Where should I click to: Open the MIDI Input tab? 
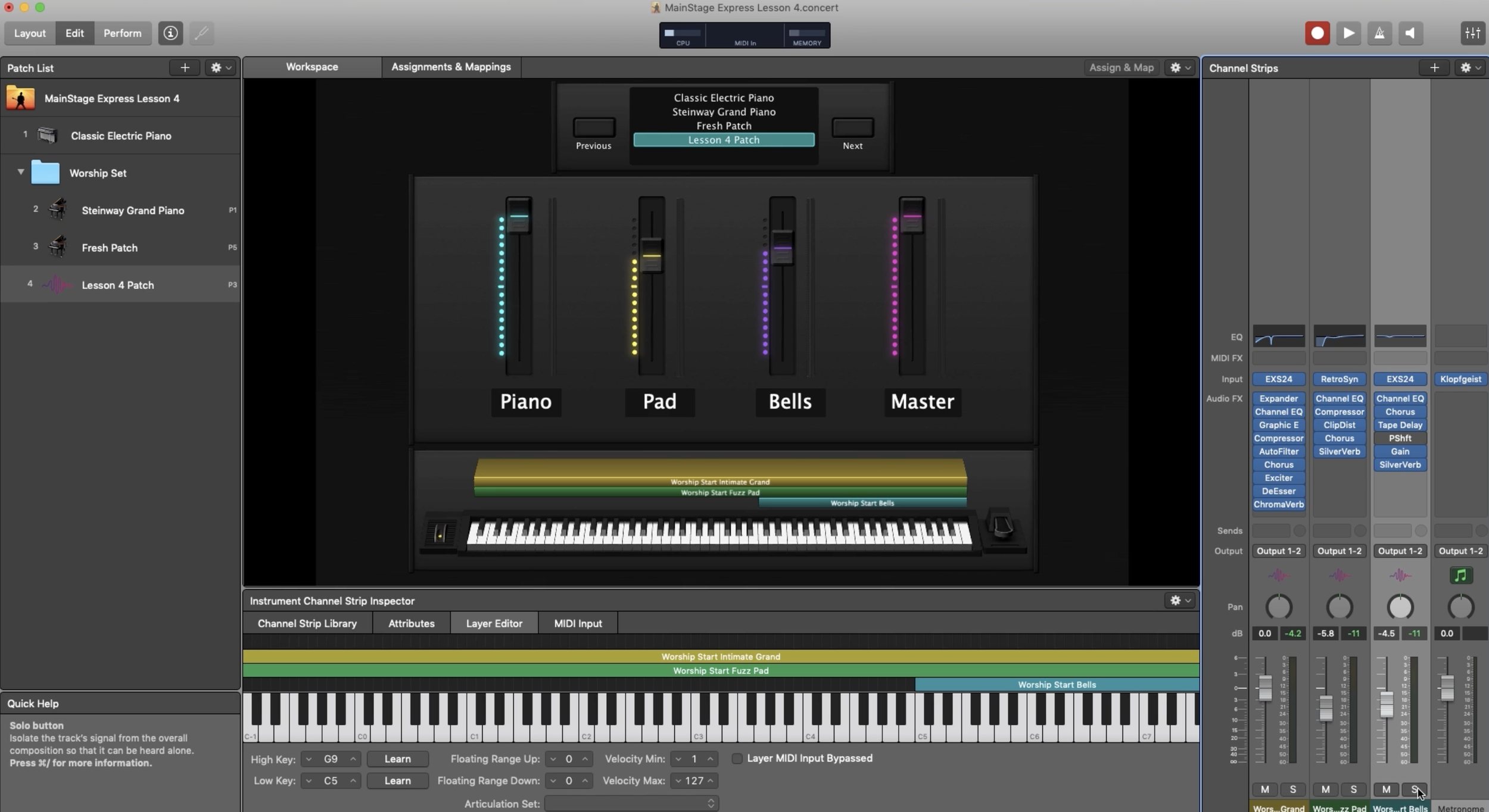pyautogui.click(x=578, y=623)
